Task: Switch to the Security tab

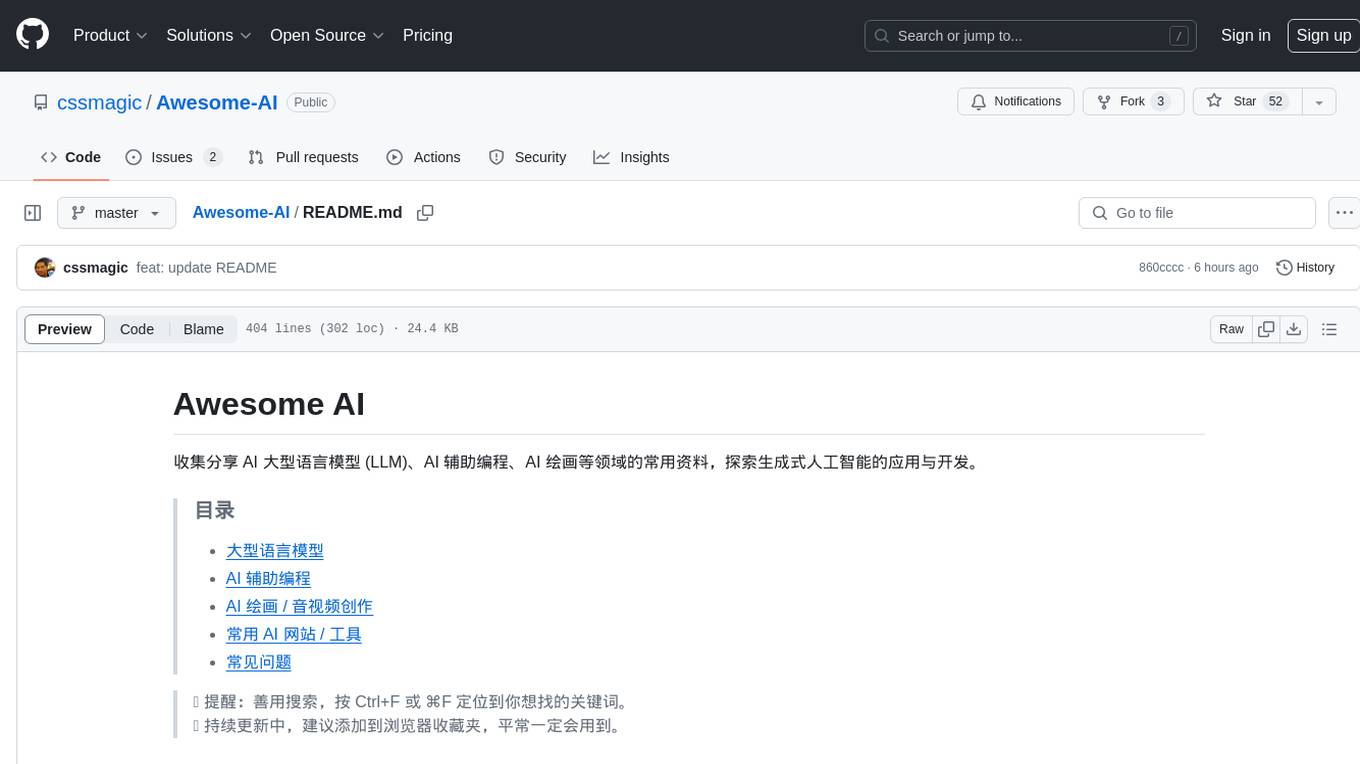Action: 527,157
